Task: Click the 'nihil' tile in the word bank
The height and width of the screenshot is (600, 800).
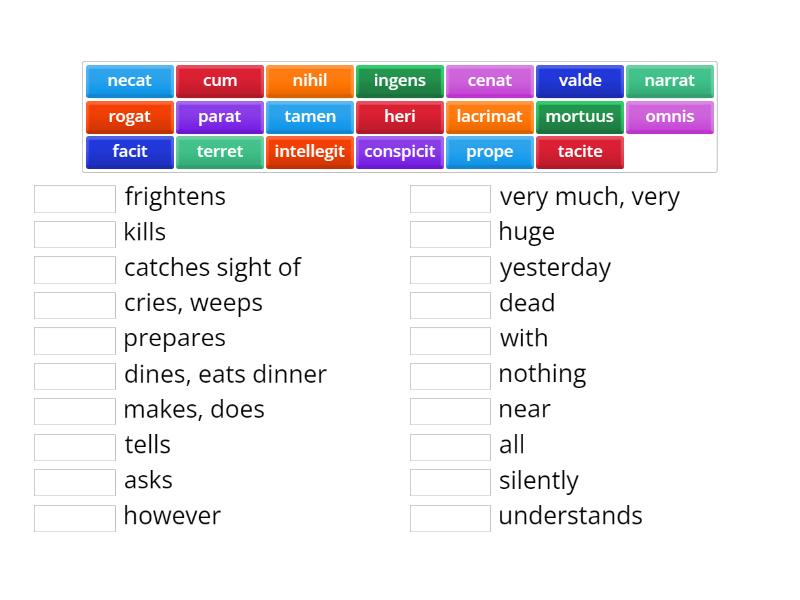Action: pos(309,81)
